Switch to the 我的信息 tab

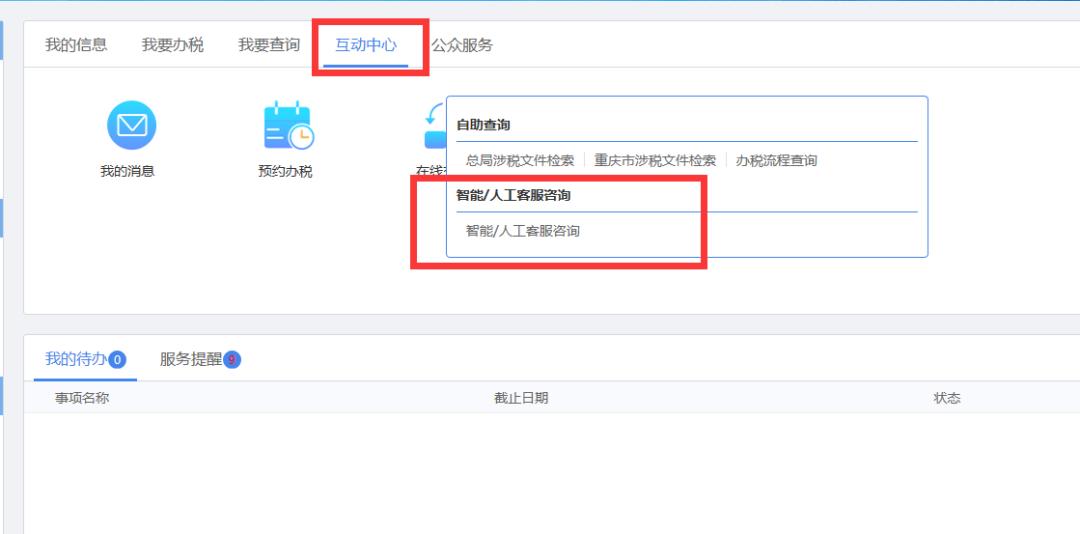(x=76, y=45)
